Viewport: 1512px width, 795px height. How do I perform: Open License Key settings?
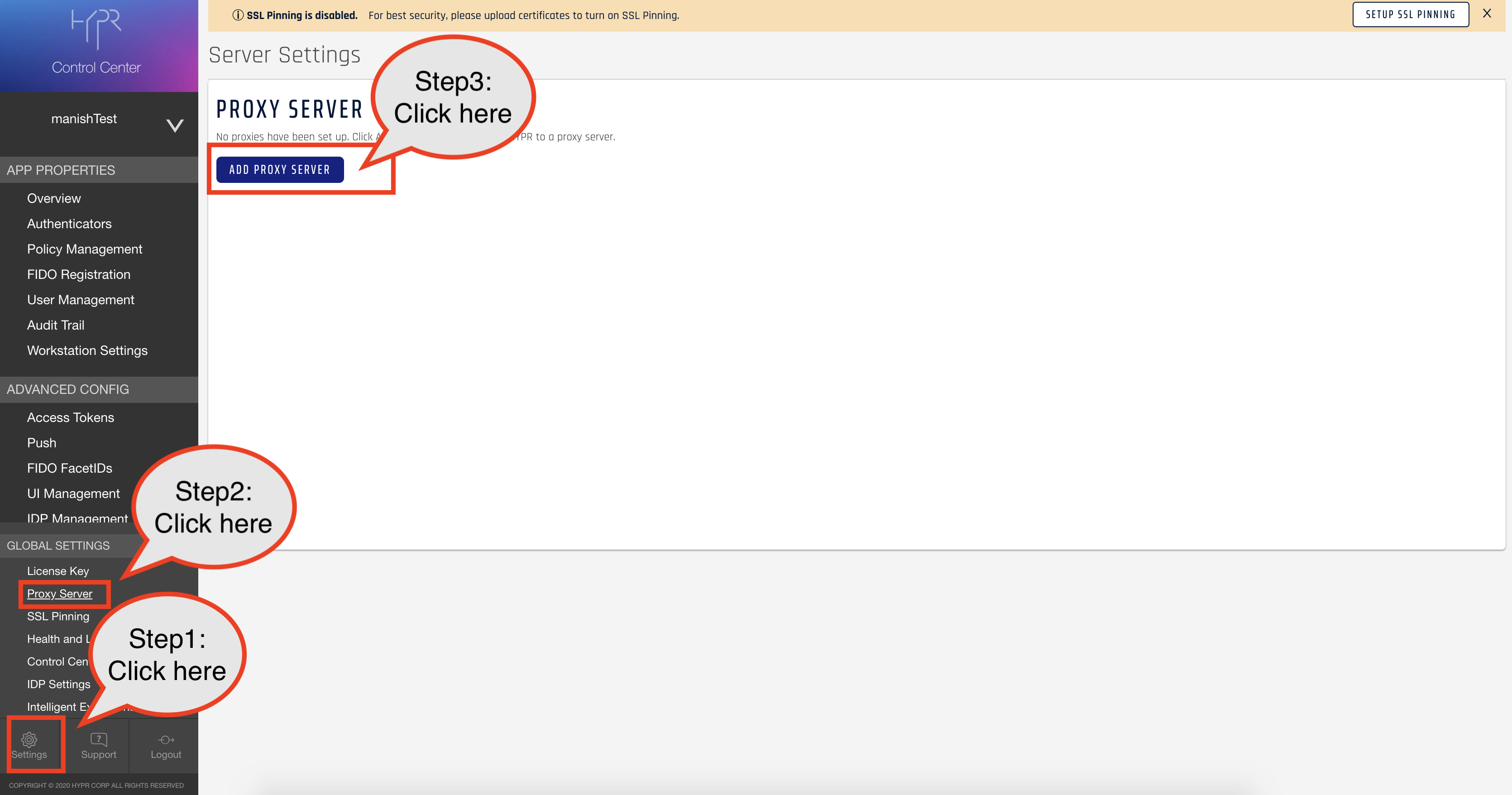click(x=58, y=571)
